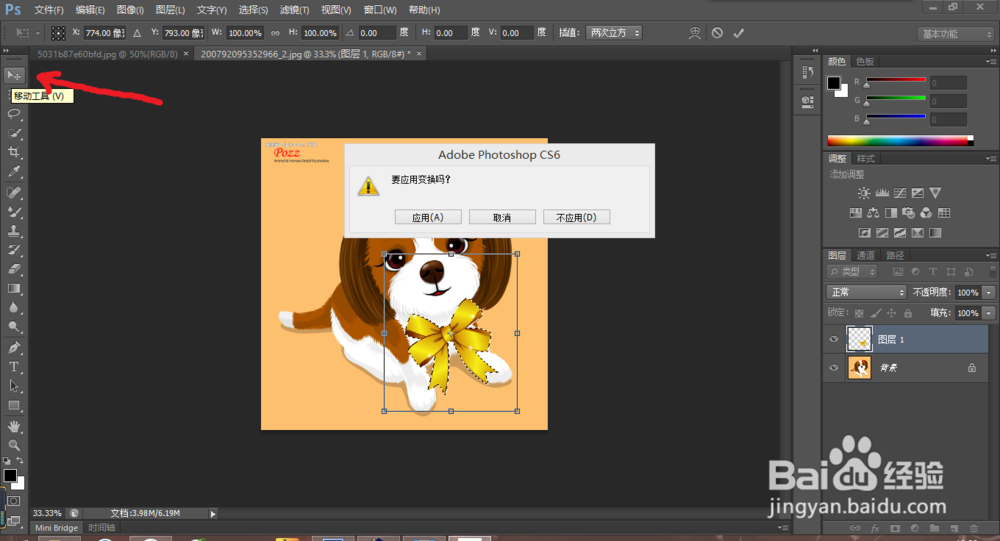Screen dimensions: 1000x541
Task: Select the Zoom tool in the toolbox
Action: pyautogui.click(x=14, y=445)
